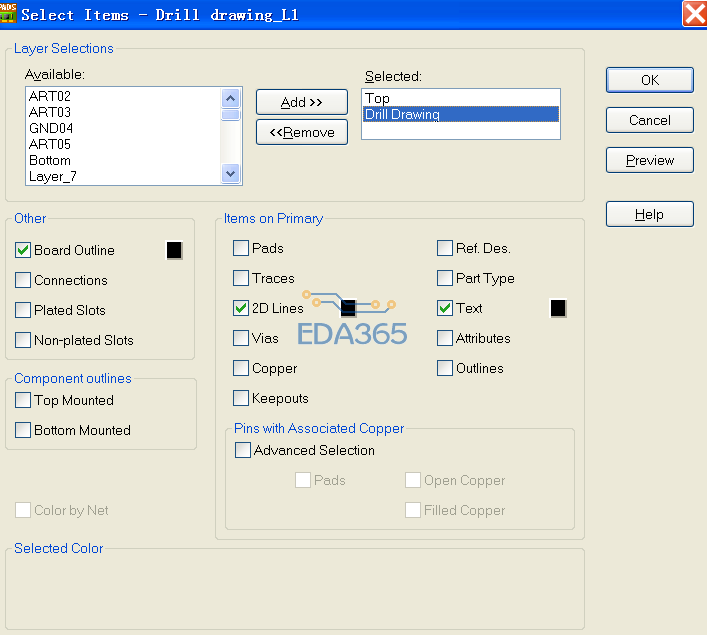Enable the Traces checkbox
The width and height of the screenshot is (707, 635).
(241, 278)
